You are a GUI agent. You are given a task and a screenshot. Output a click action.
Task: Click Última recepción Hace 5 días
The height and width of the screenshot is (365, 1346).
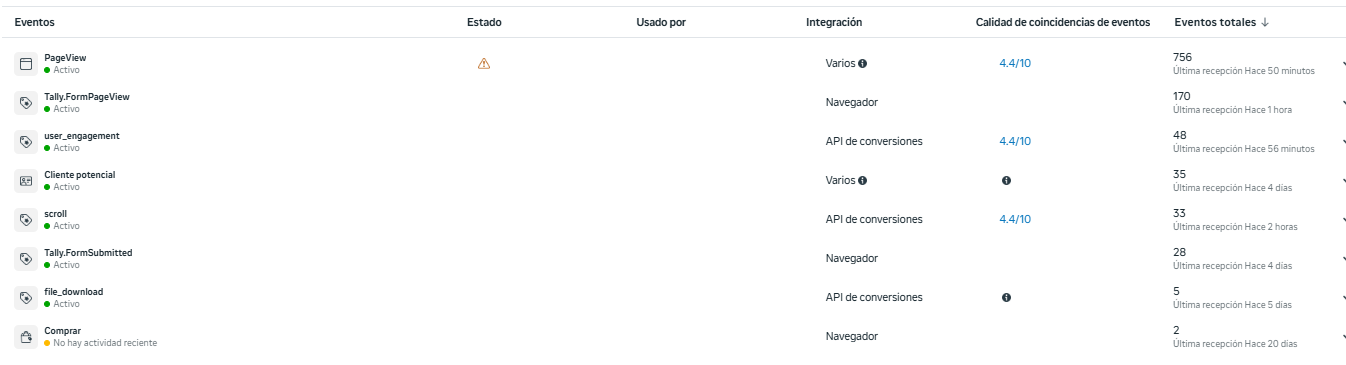[x=1232, y=305]
